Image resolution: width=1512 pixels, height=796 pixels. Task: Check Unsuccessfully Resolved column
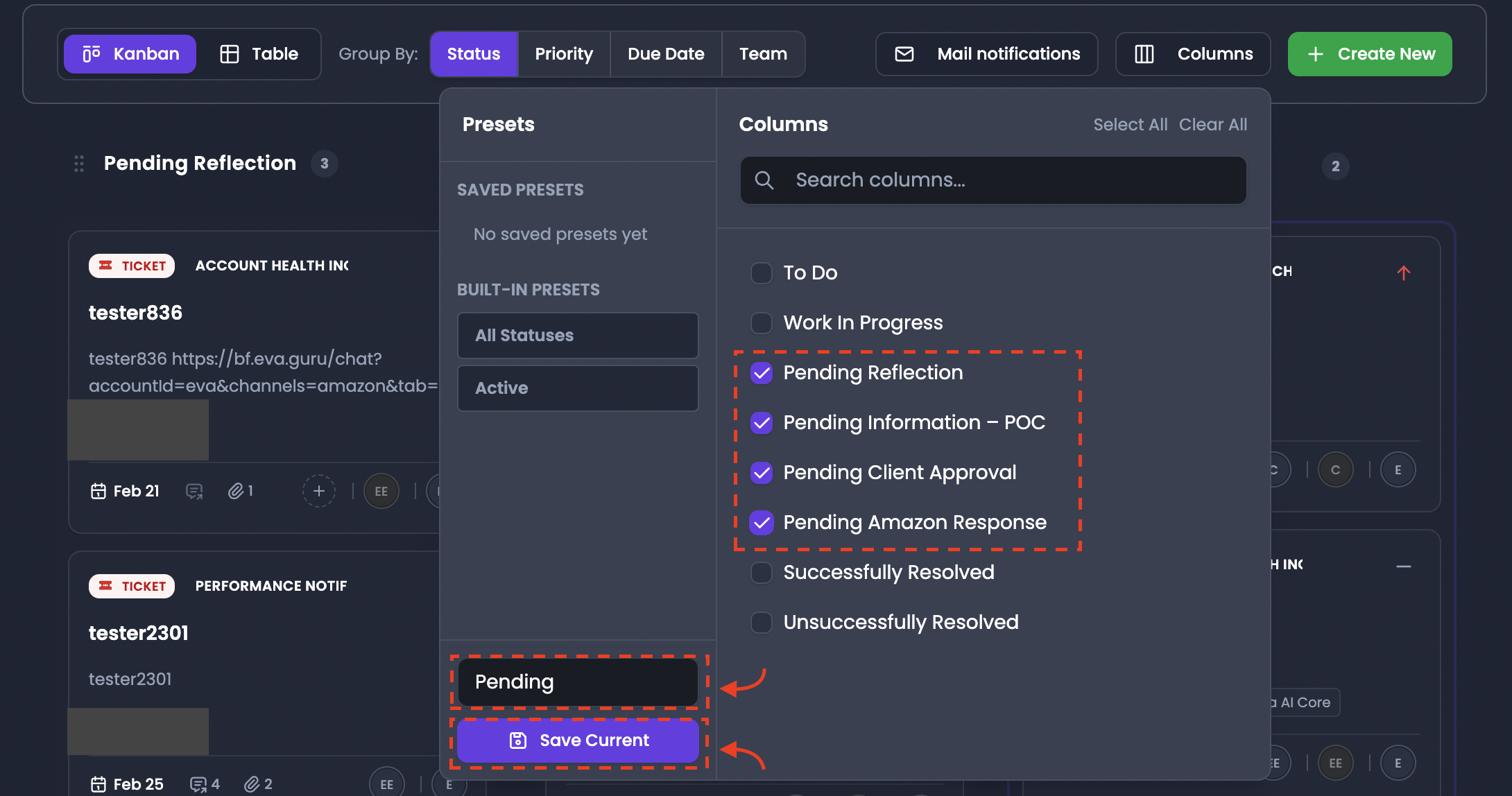(x=762, y=623)
